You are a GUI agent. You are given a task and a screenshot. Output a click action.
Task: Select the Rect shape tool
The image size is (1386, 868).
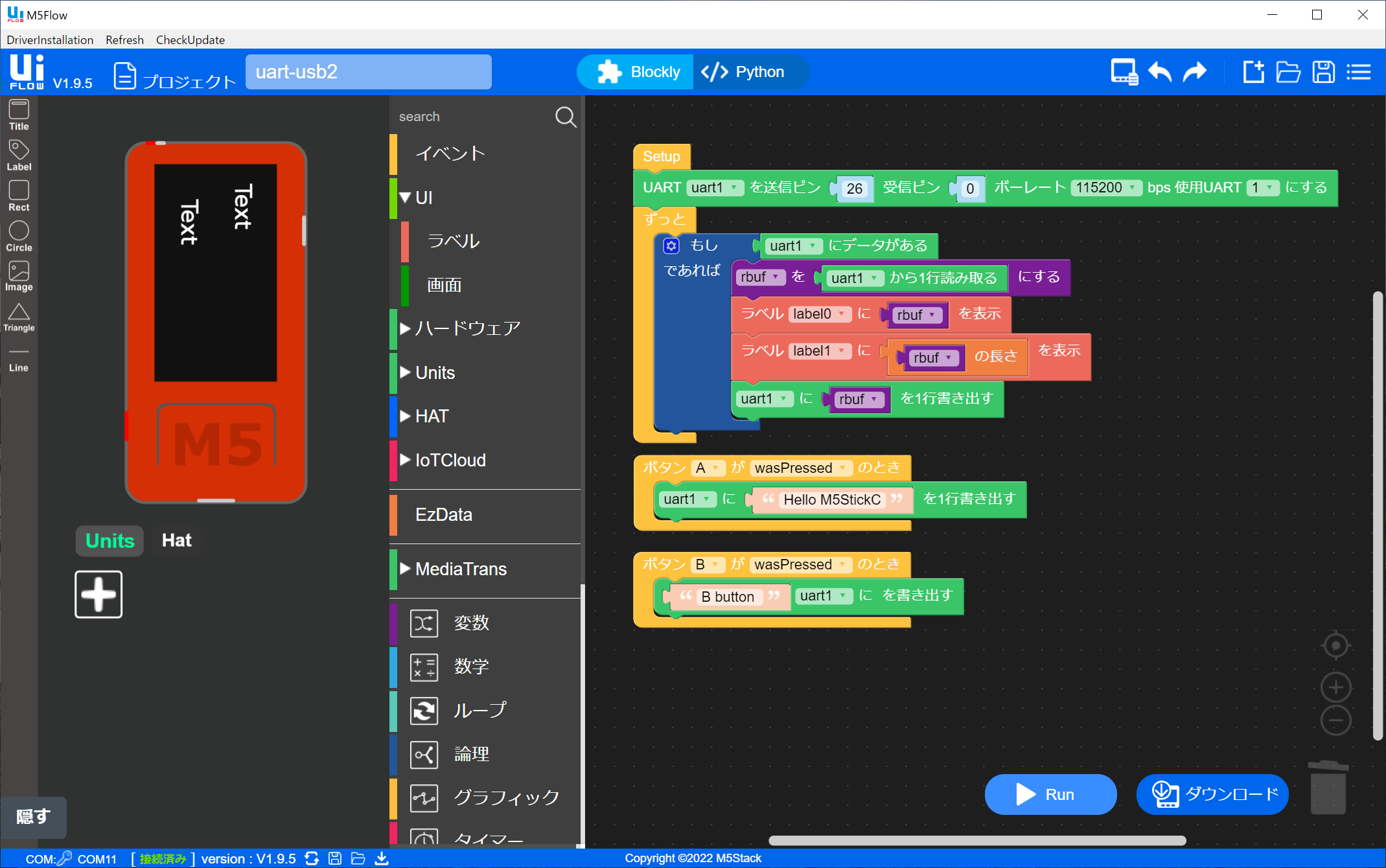[19, 196]
